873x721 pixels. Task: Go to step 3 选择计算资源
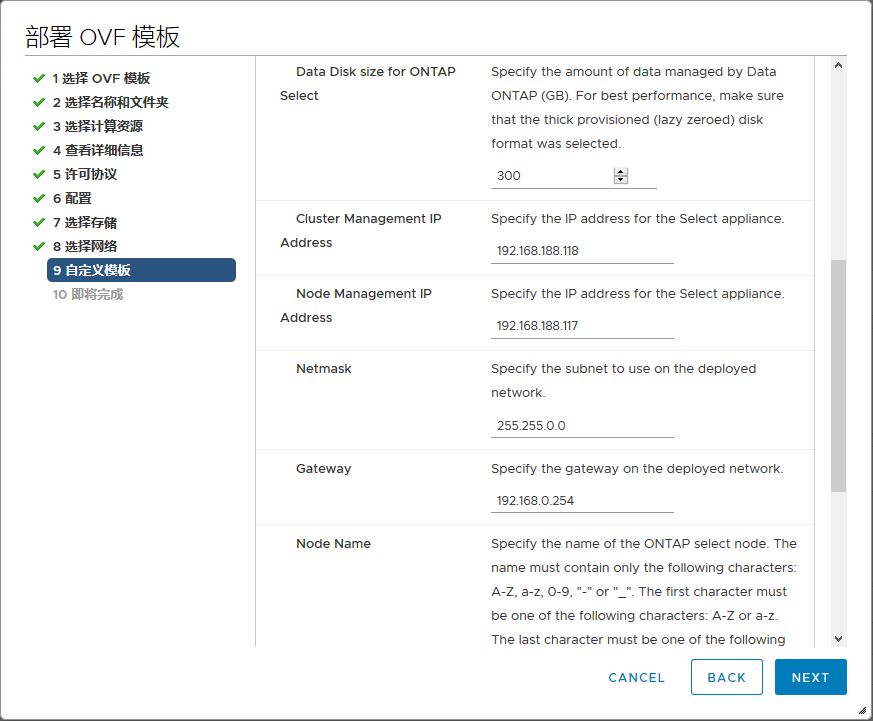click(x=97, y=126)
